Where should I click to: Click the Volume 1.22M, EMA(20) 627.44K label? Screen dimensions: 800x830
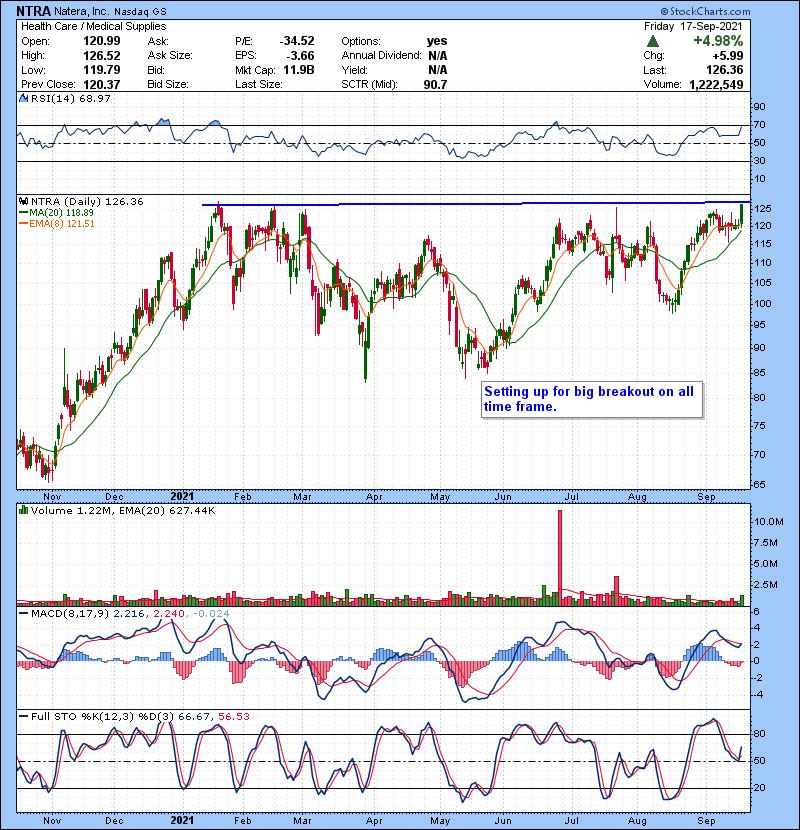(x=123, y=511)
